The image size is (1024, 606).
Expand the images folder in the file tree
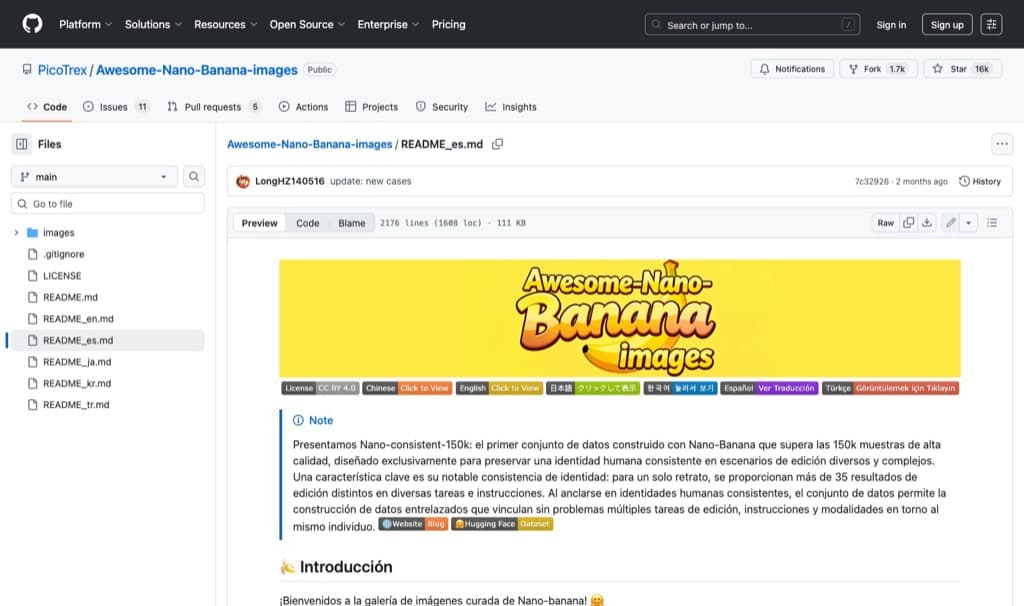tap(16, 232)
